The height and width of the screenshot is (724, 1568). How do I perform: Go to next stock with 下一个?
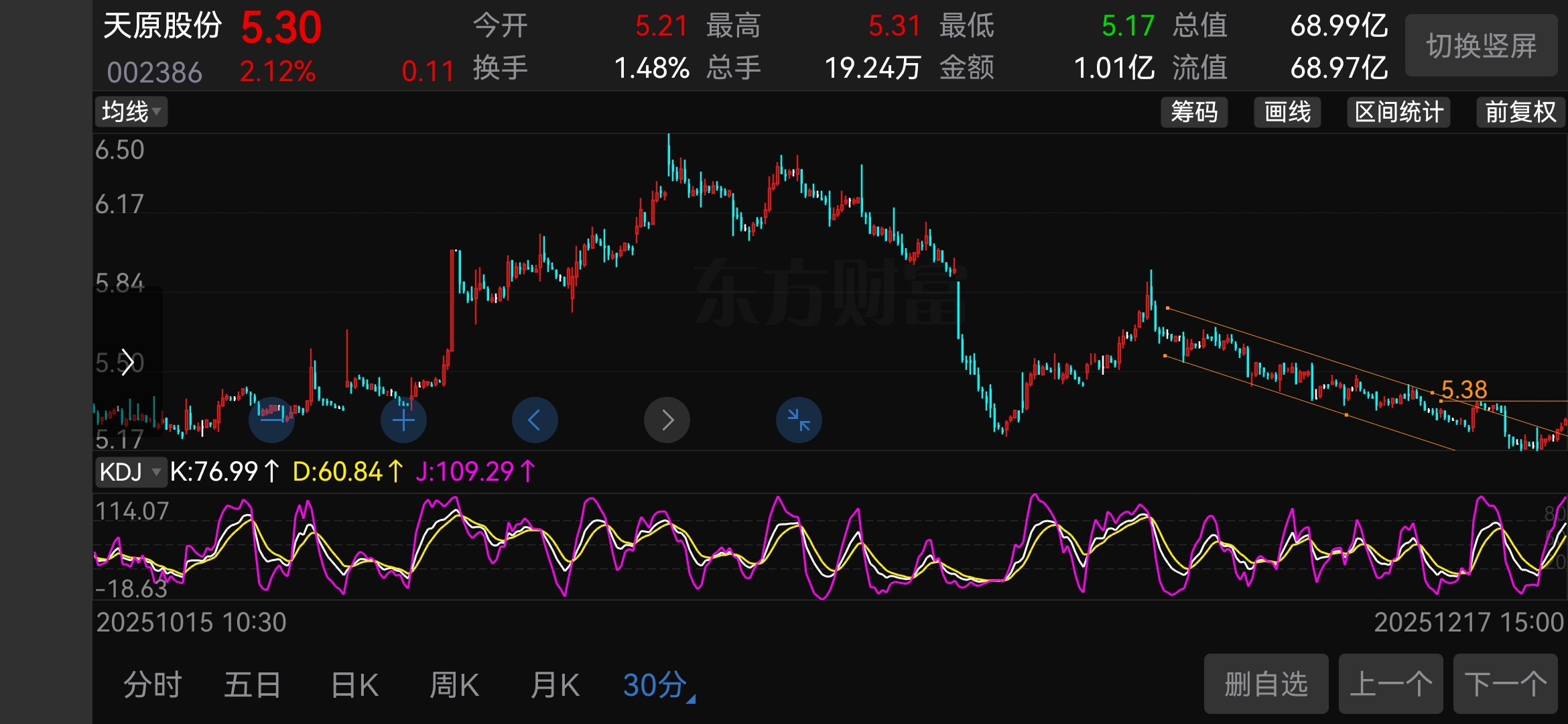(1505, 684)
